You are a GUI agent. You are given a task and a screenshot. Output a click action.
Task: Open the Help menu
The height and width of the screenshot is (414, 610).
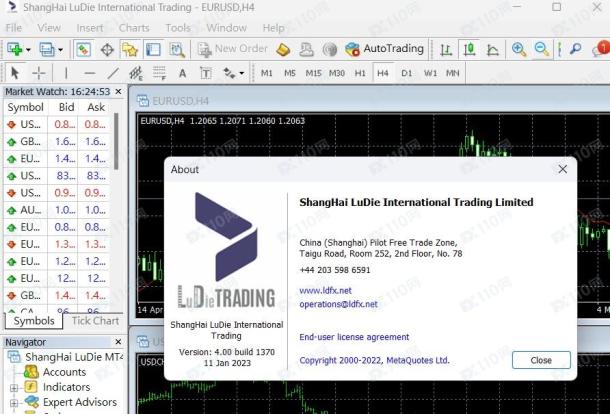pyautogui.click(x=273, y=28)
